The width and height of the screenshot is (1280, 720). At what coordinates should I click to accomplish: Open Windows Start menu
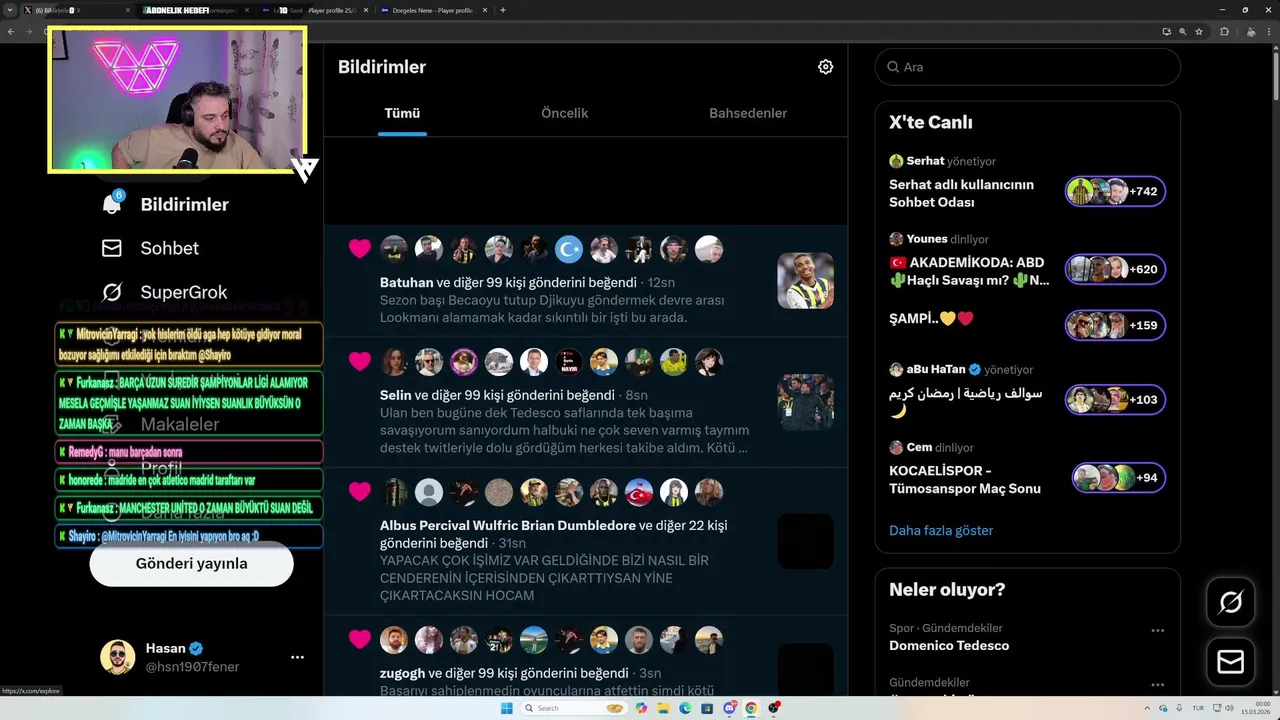506,708
